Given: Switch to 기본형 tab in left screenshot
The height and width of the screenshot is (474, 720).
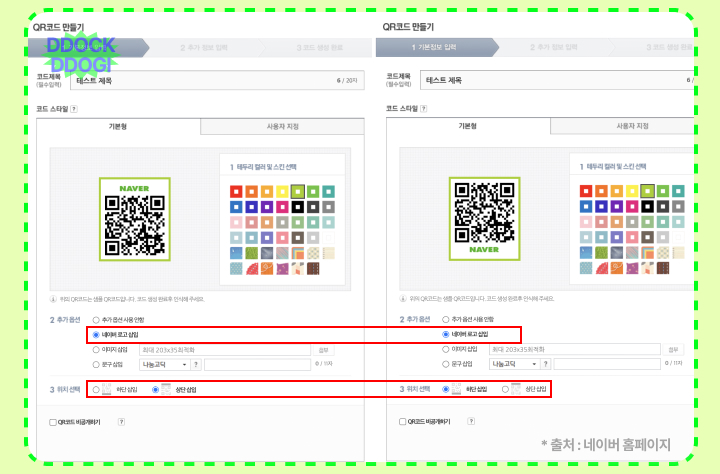Looking at the screenshot, I should [x=118, y=126].
